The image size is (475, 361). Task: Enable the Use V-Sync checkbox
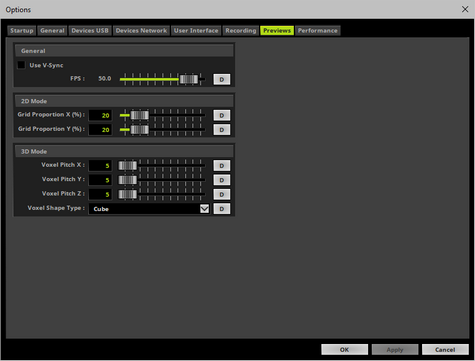(21, 65)
